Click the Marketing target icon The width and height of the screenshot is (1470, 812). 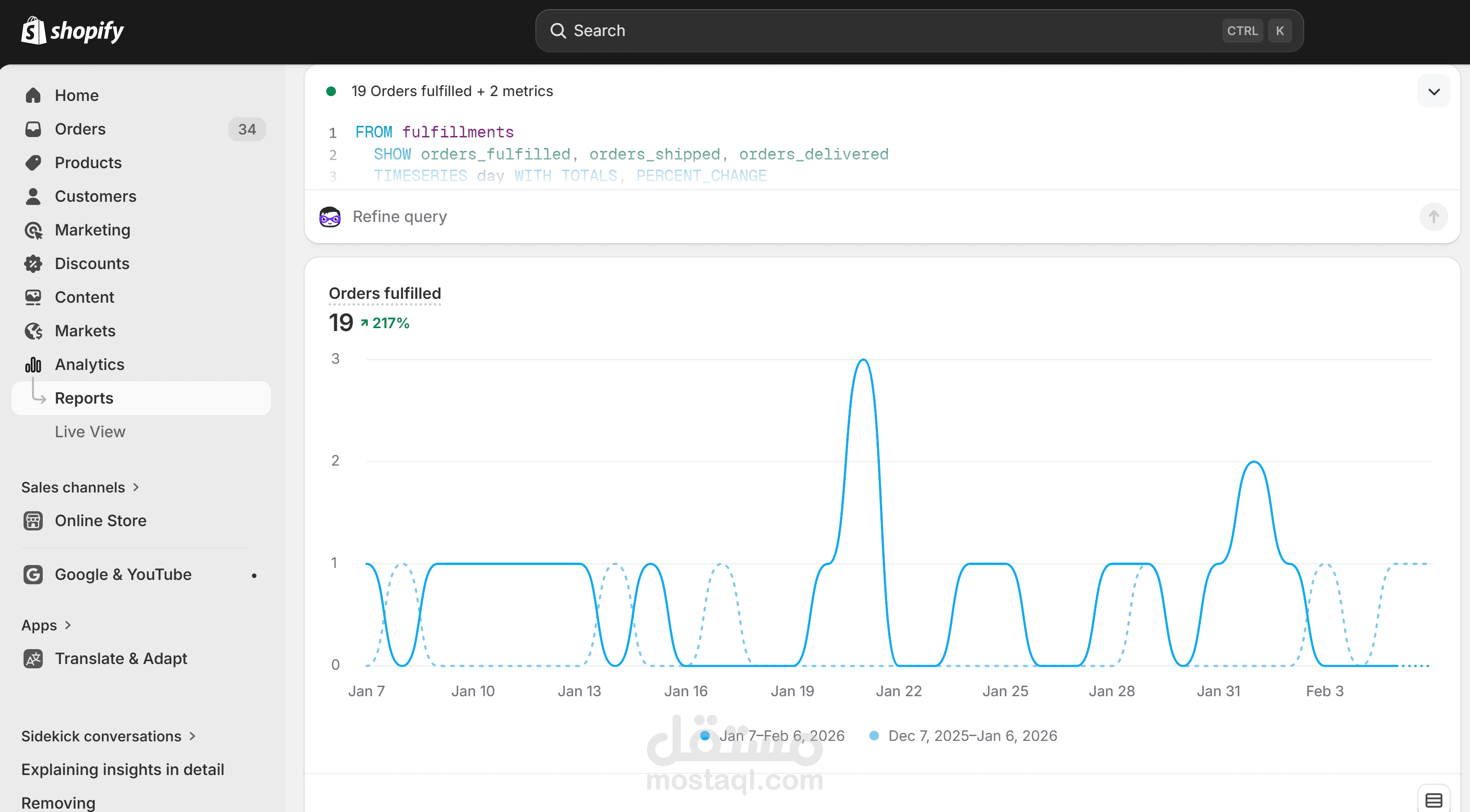(x=33, y=230)
